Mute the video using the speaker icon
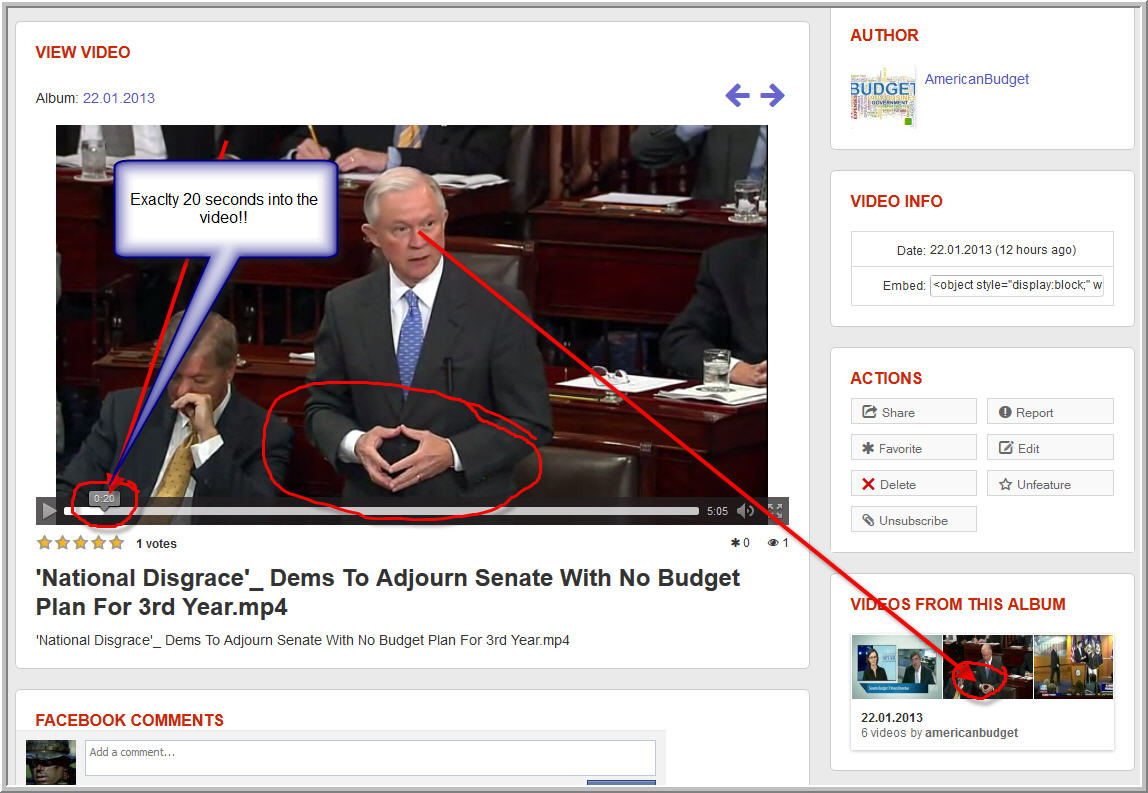1148x793 pixels. [x=745, y=511]
